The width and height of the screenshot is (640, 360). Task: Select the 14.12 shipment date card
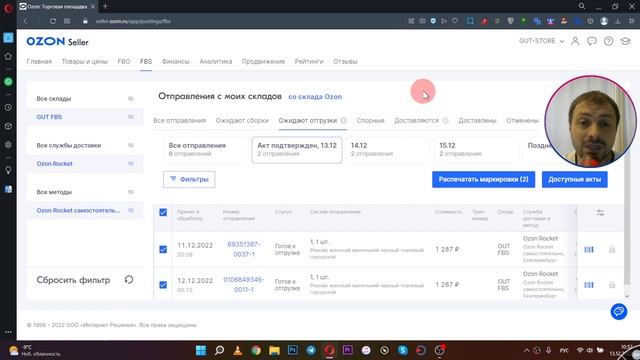[x=387, y=150]
